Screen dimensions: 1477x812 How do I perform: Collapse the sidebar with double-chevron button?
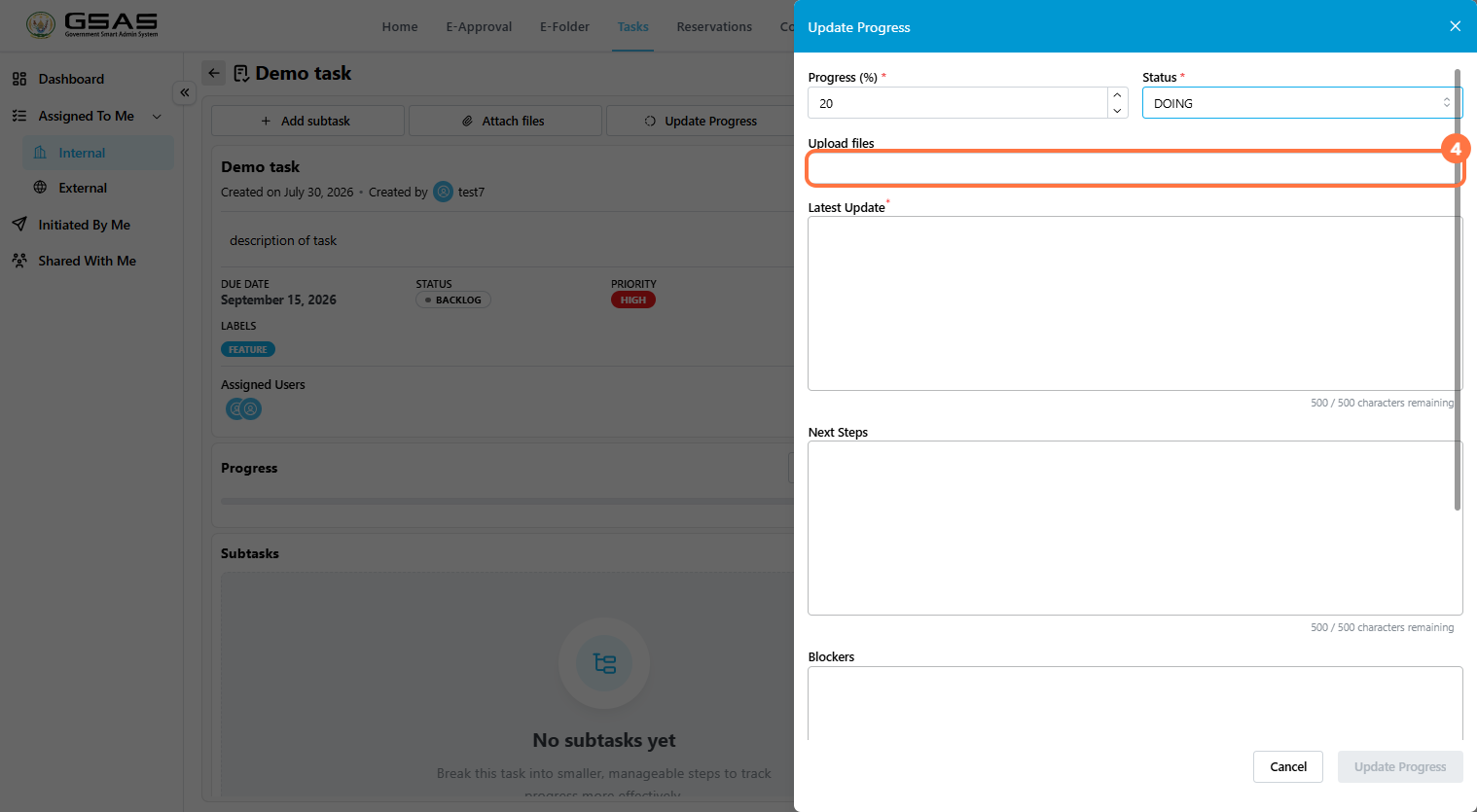pyautogui.click(x=185, y=92)
